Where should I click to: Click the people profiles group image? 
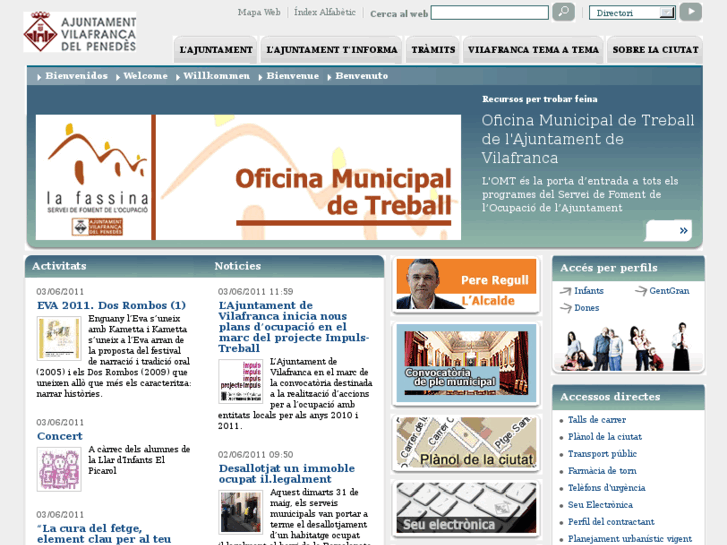(628, 346)
